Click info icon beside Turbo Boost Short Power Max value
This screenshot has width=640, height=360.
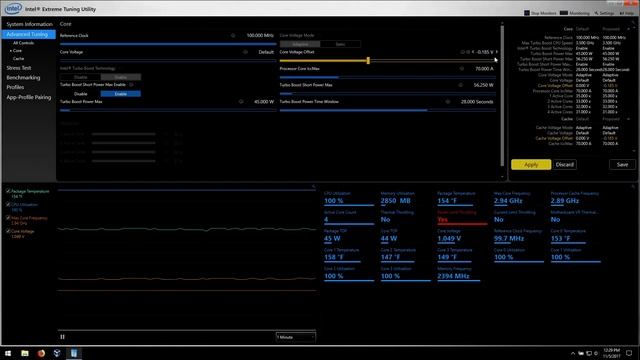[x=460, y=85]
